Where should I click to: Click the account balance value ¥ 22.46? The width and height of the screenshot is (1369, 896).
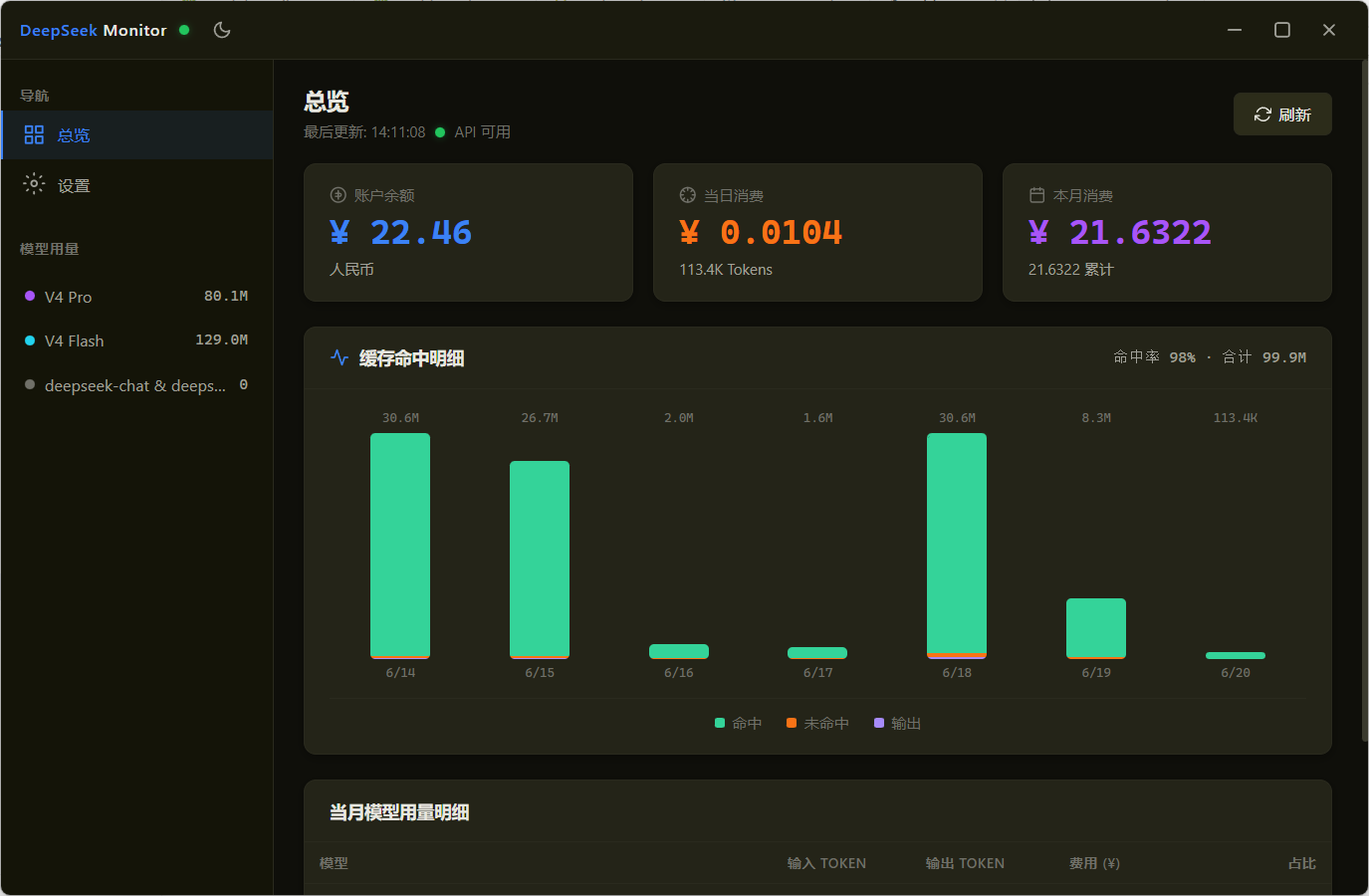click(401, 233)
